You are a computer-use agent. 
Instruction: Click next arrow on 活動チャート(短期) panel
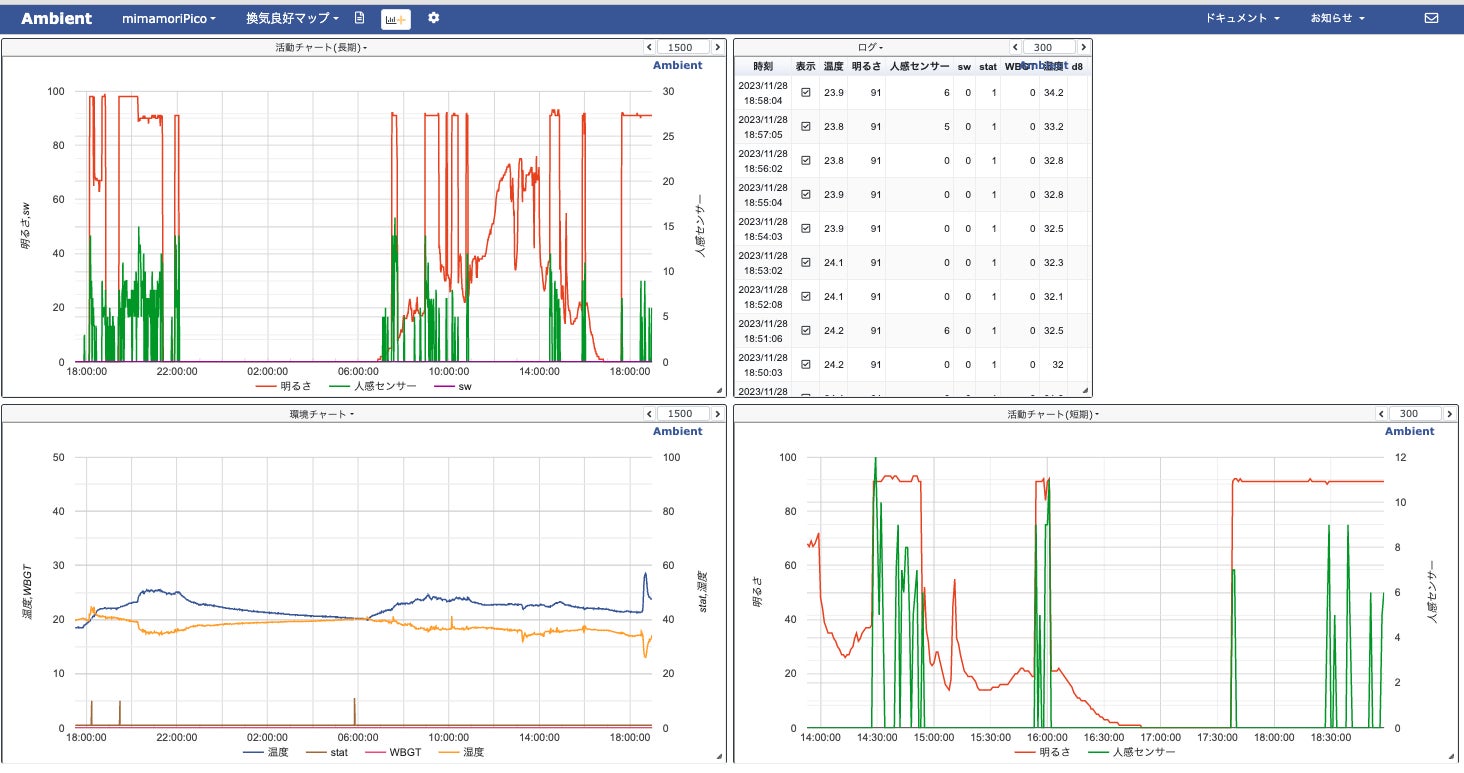point(1452,414)
